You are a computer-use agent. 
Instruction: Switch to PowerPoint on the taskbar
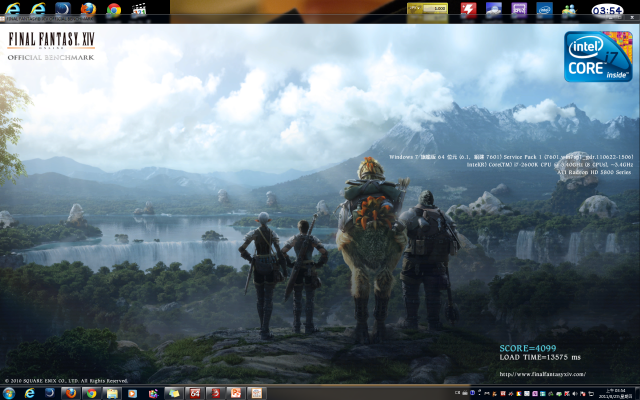click(x=236, y=393)
